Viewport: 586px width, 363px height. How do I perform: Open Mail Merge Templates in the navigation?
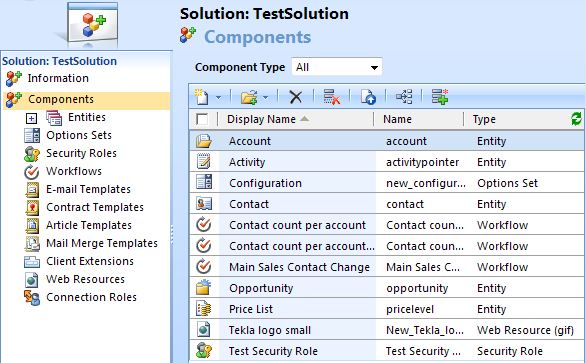[102, 243]
